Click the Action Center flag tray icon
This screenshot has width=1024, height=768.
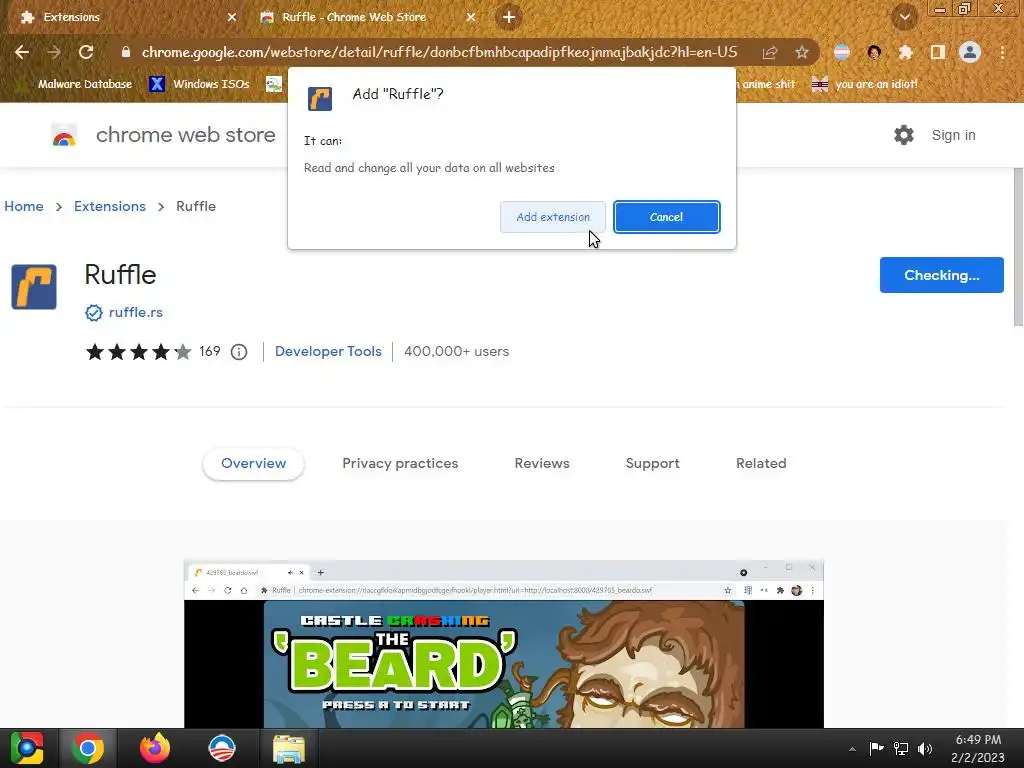pos(876,748)
